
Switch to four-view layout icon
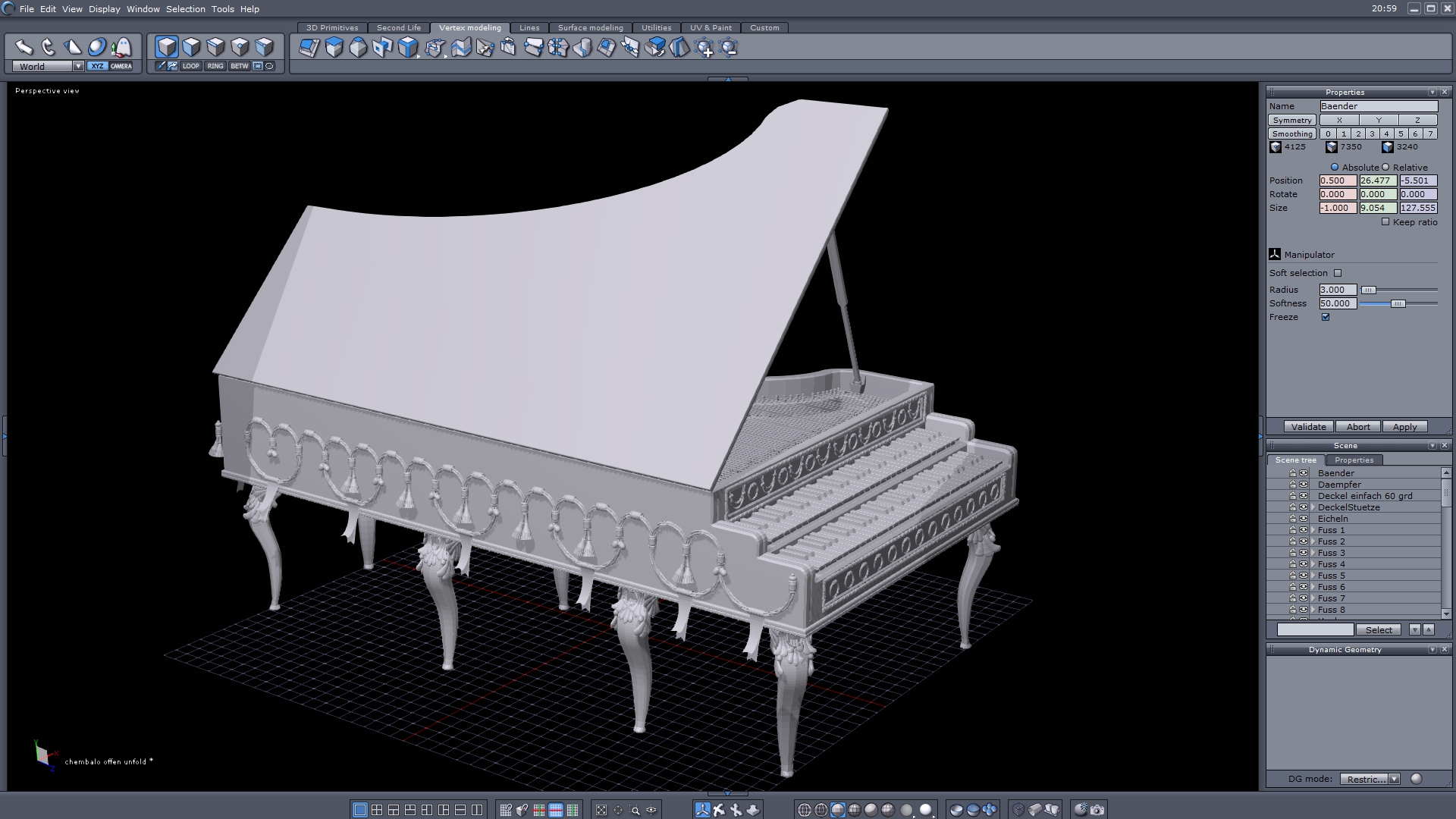377,810
